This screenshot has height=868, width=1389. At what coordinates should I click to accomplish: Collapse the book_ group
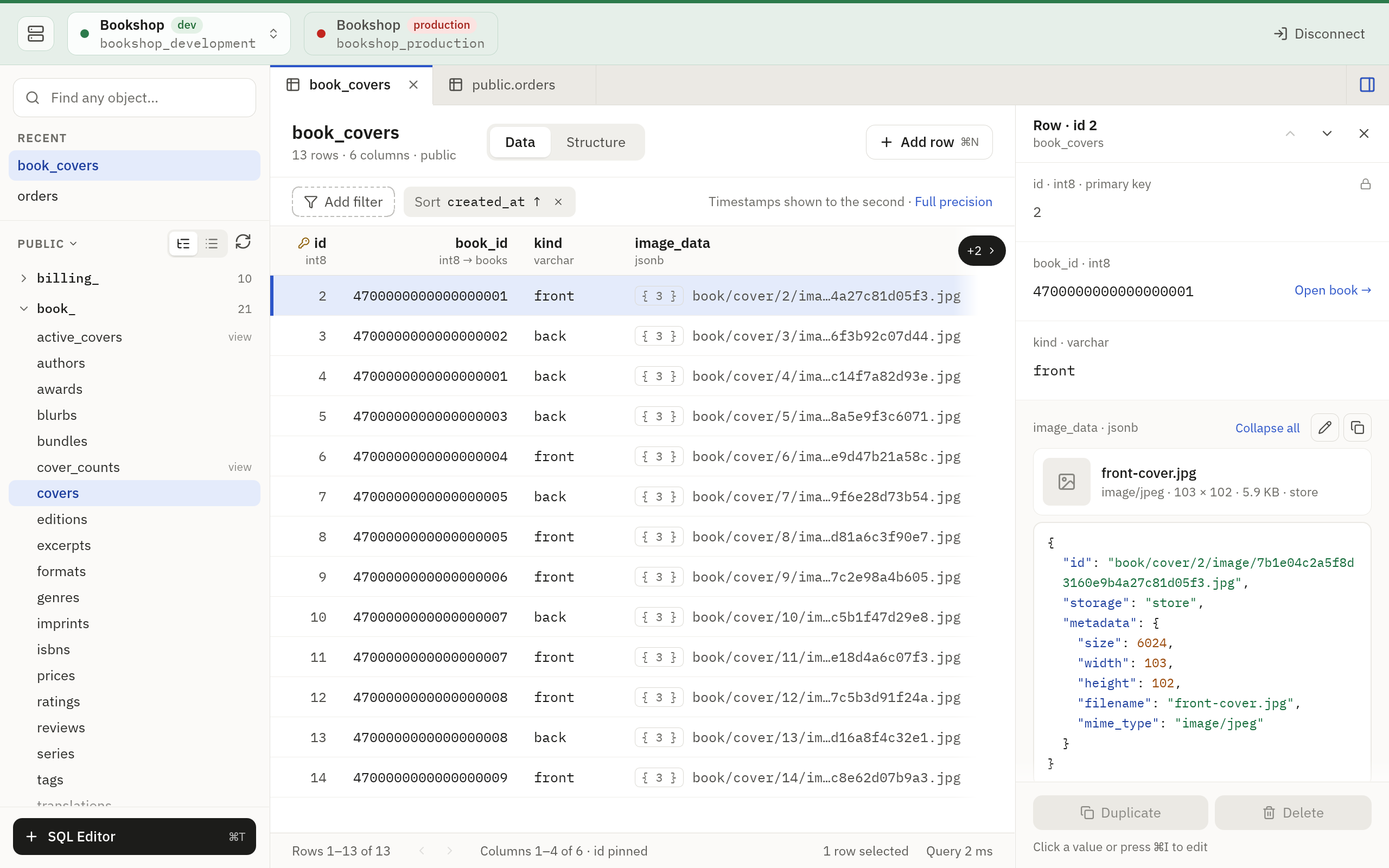tap(23, 309)
